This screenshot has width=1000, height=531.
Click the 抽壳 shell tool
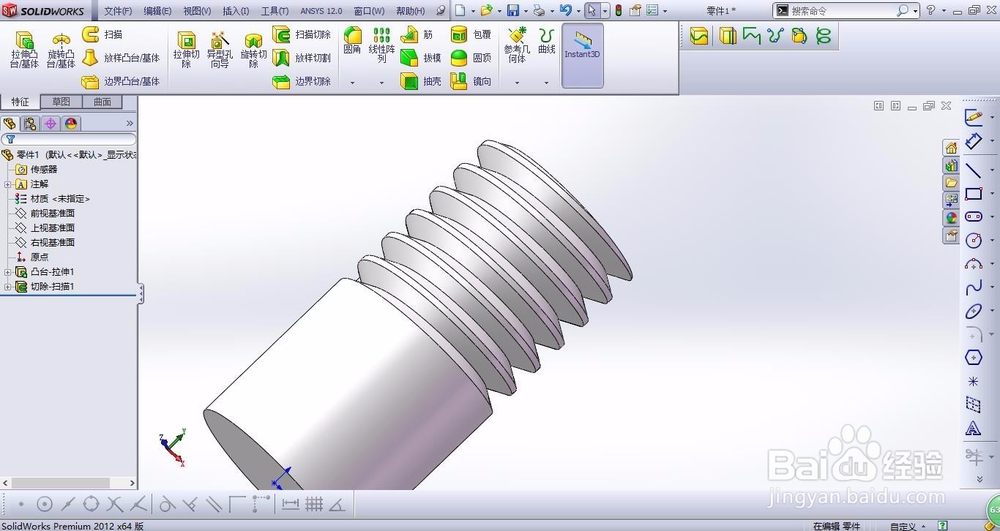coord(421,82)
